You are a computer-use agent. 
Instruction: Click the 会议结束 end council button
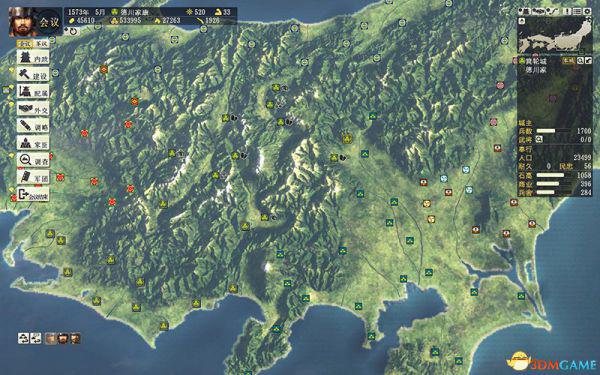point(33,194)
